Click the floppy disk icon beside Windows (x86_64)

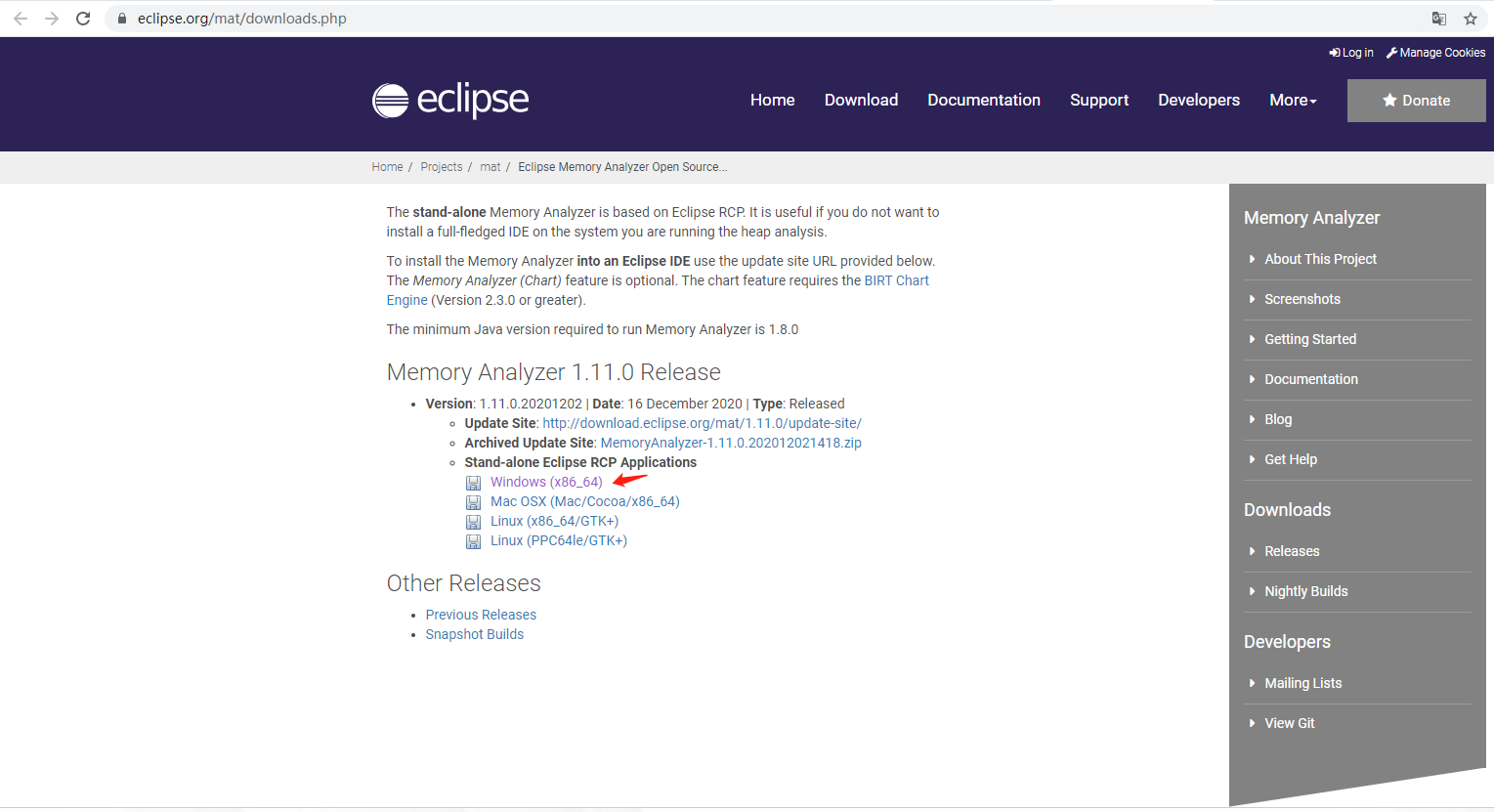point(473,483)
